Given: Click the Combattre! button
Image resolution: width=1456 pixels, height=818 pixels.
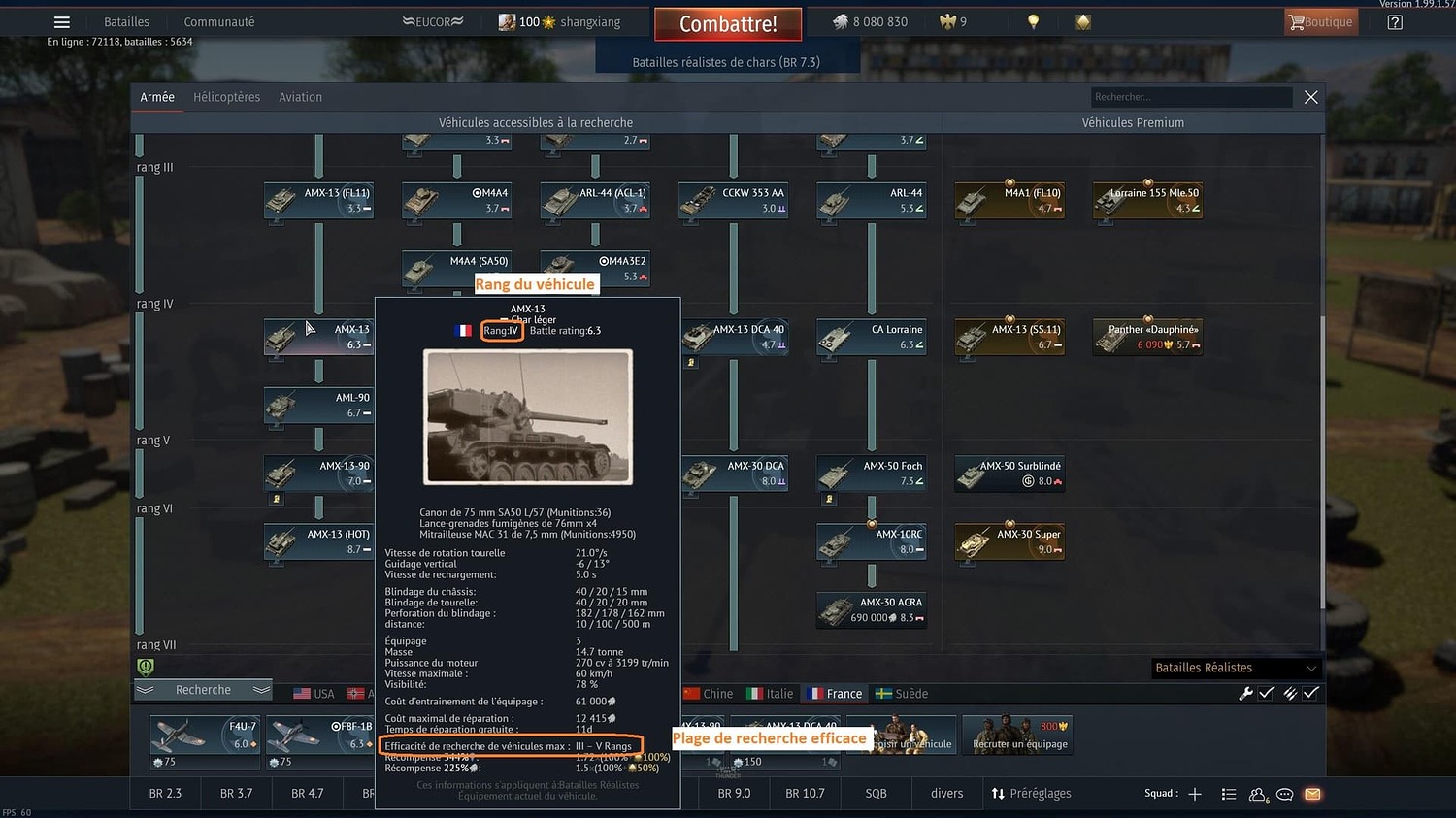Looking at the screenshot, I should coord(728,21).
